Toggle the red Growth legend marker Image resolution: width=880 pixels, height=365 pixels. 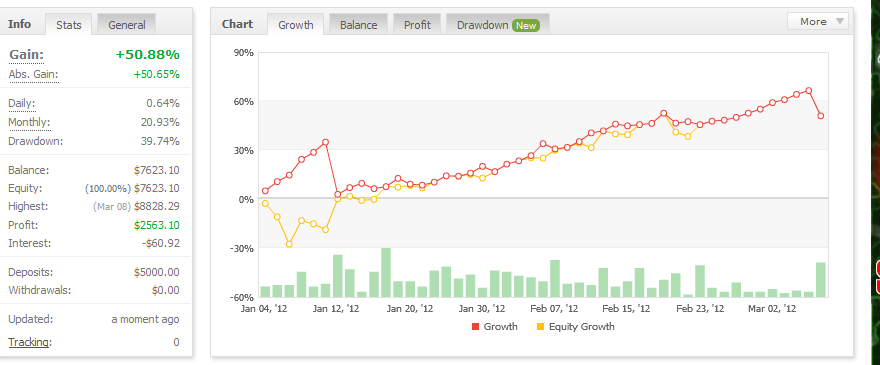click(475, 327)
